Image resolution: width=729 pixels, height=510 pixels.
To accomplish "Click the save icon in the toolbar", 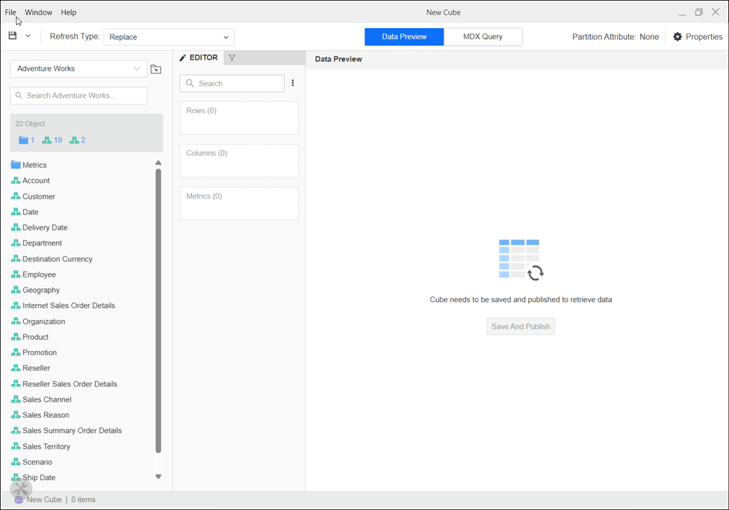I will pyautogui.click(x=13, y=36).
